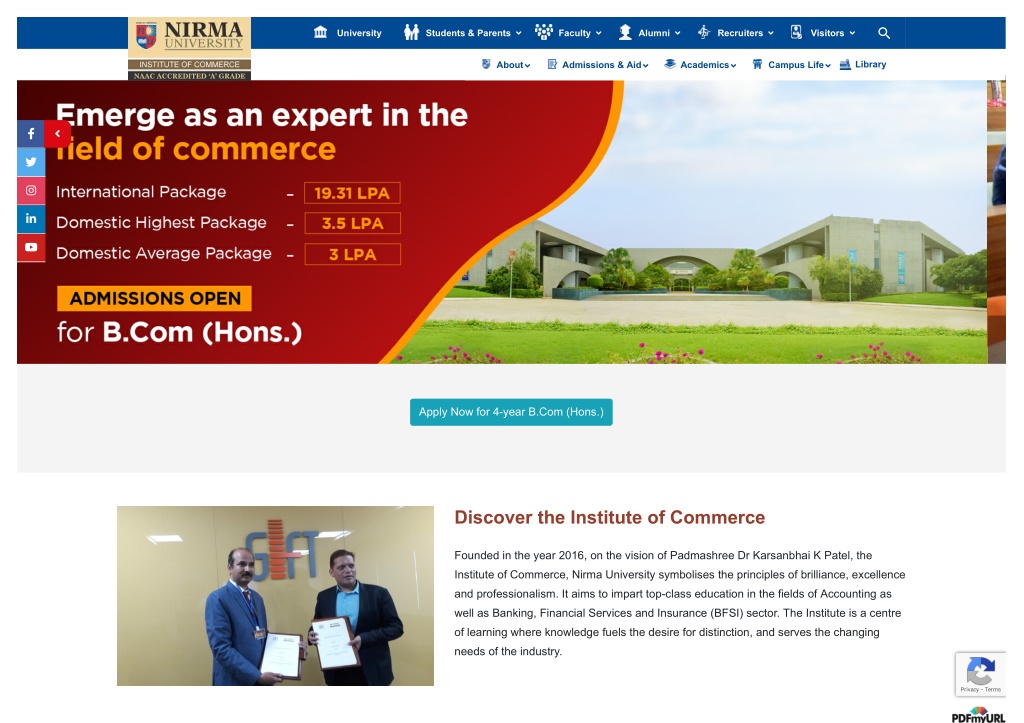Open the Facebook social icon
The height and width of the screenshot is (723, 1024).
(x=31, y=134)
